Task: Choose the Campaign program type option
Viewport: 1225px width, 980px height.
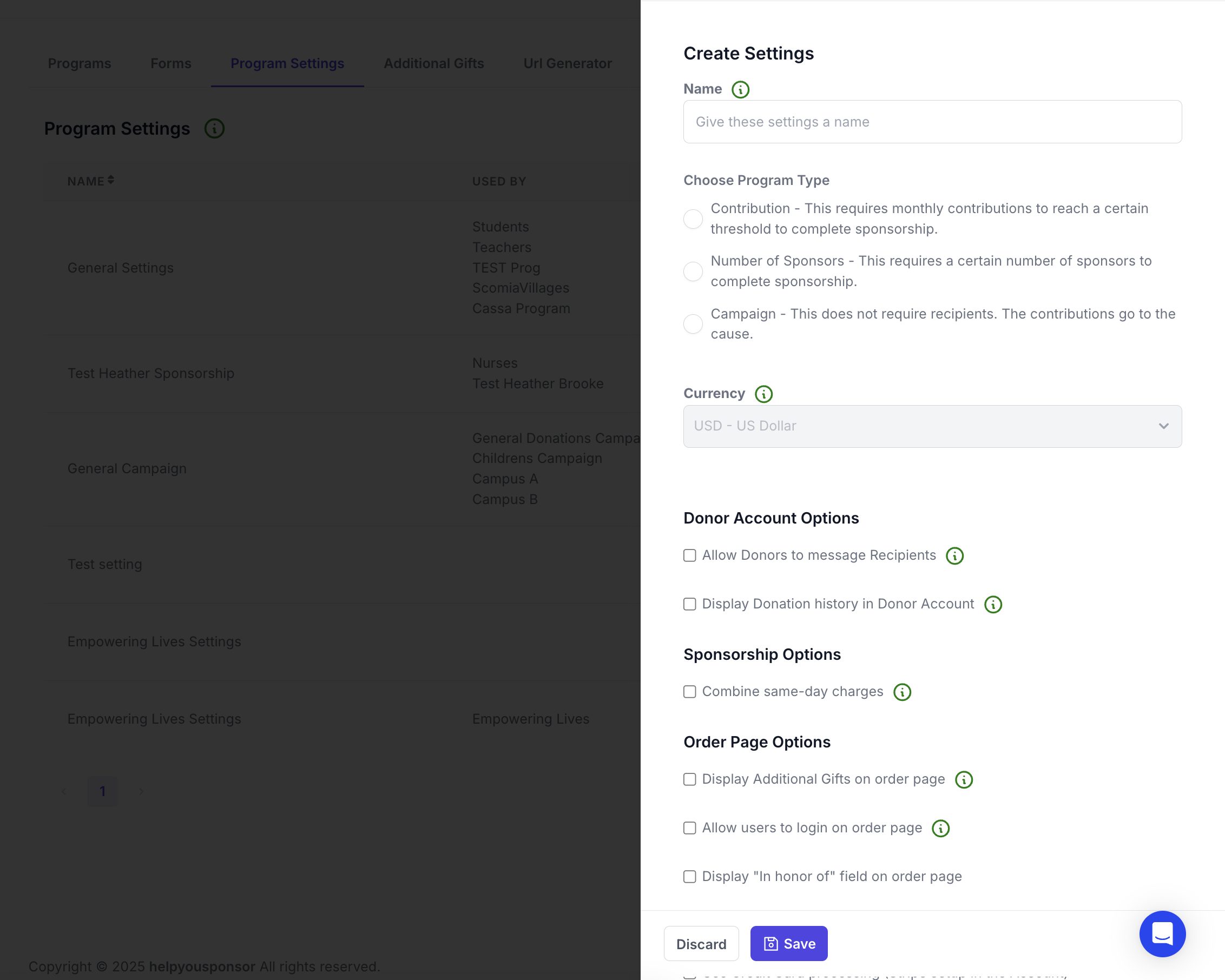Action: pyautogui.click(x=693, y=324)
